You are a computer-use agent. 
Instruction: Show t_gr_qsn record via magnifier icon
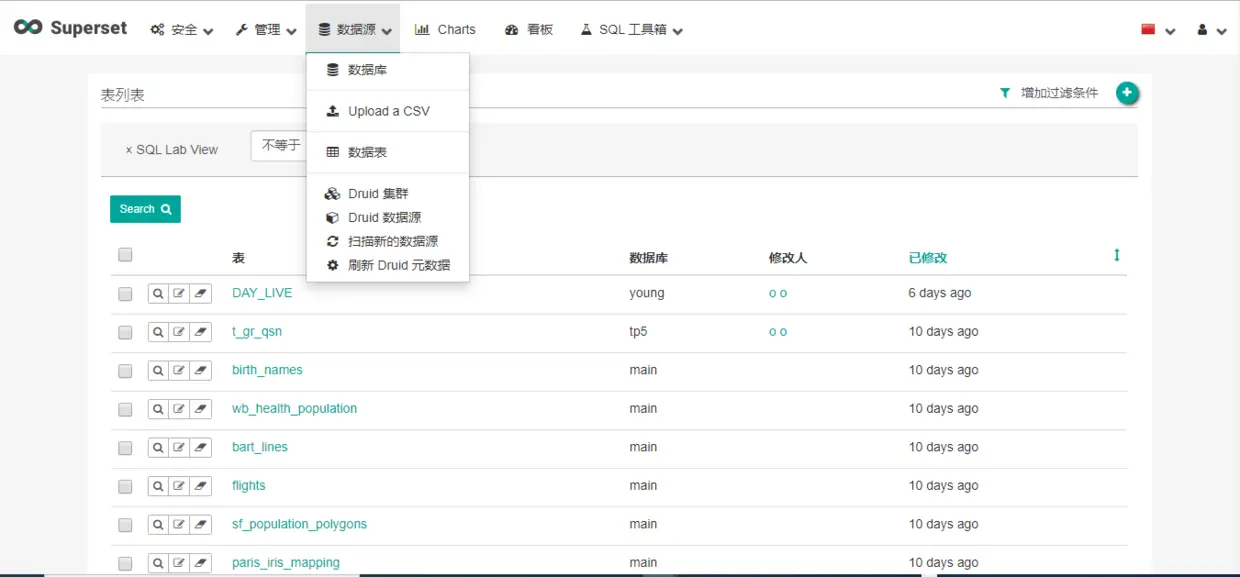point(158,332)
